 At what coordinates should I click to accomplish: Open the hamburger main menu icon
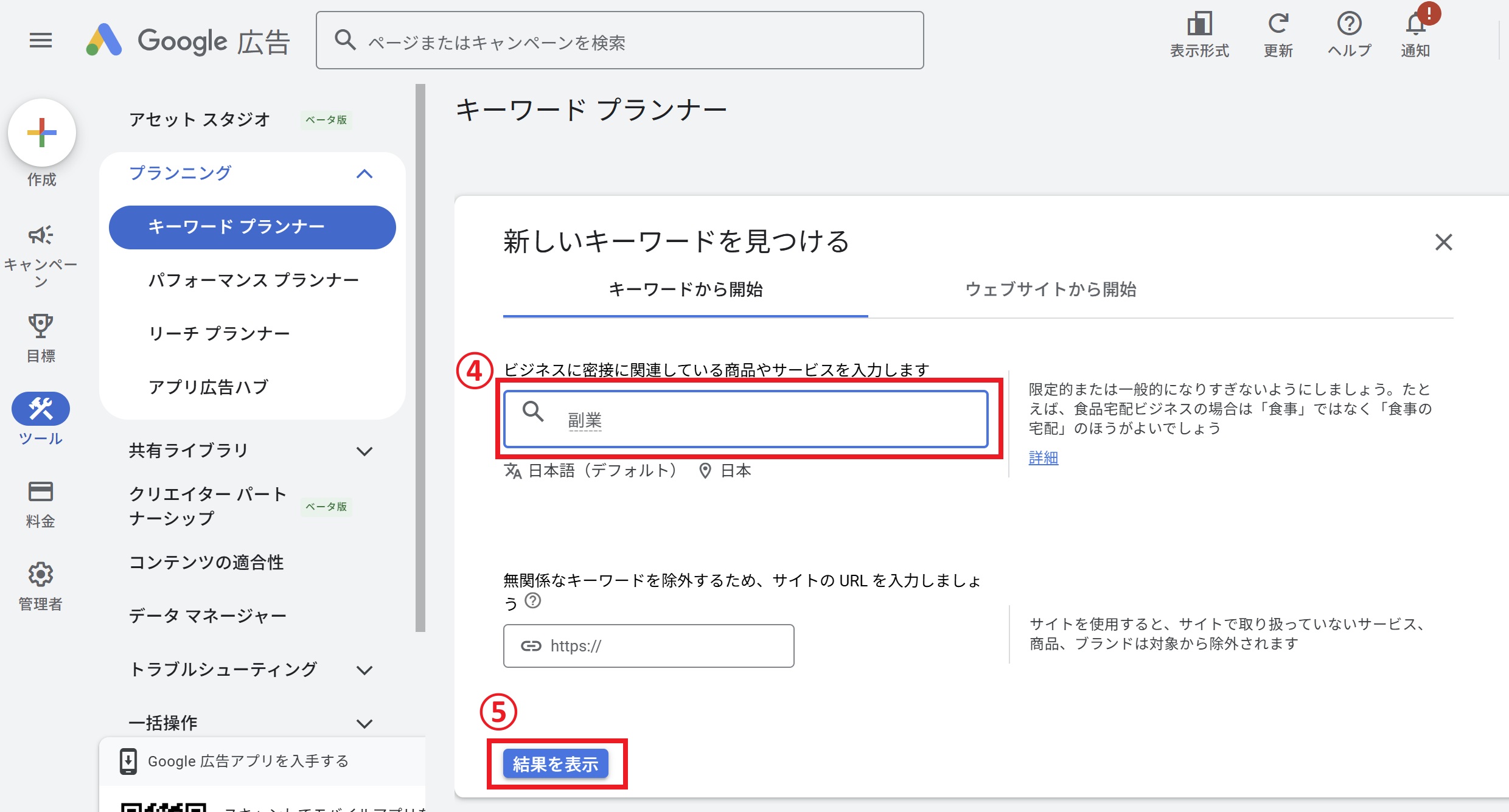click(x=41, y=41)
